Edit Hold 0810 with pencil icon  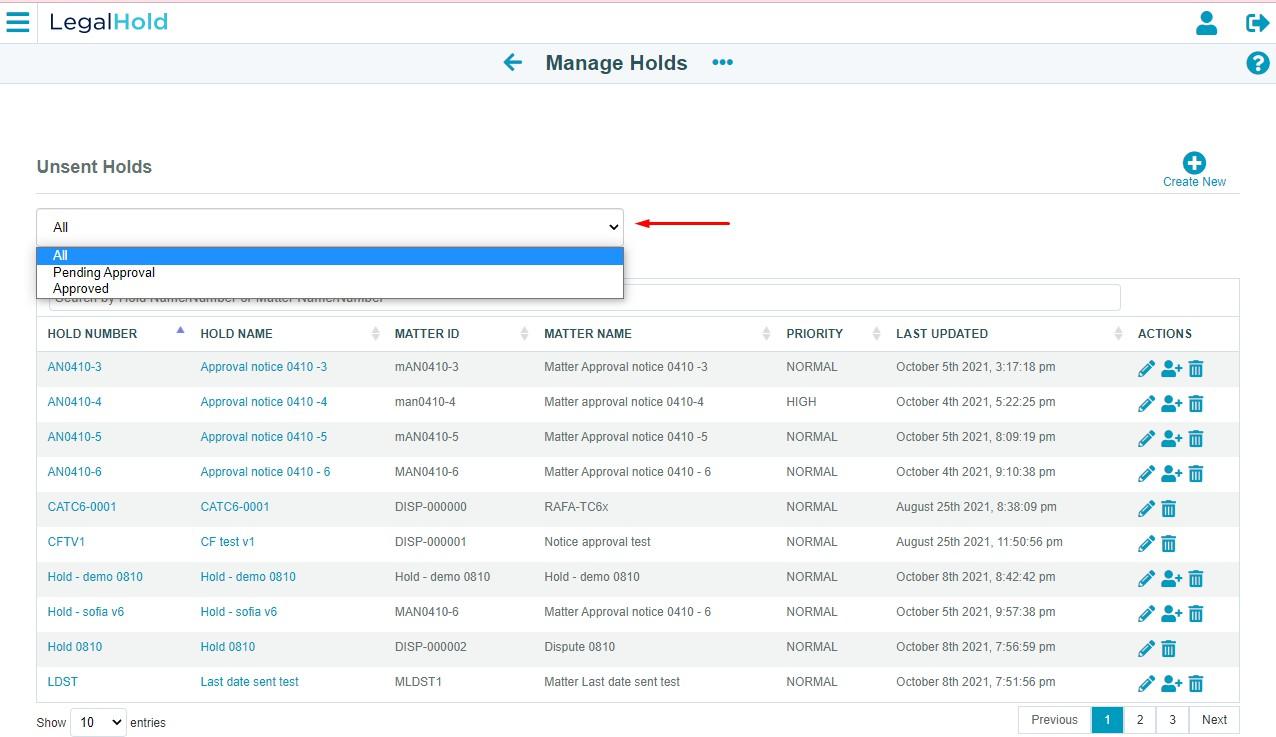click(x=1146, y=649)
